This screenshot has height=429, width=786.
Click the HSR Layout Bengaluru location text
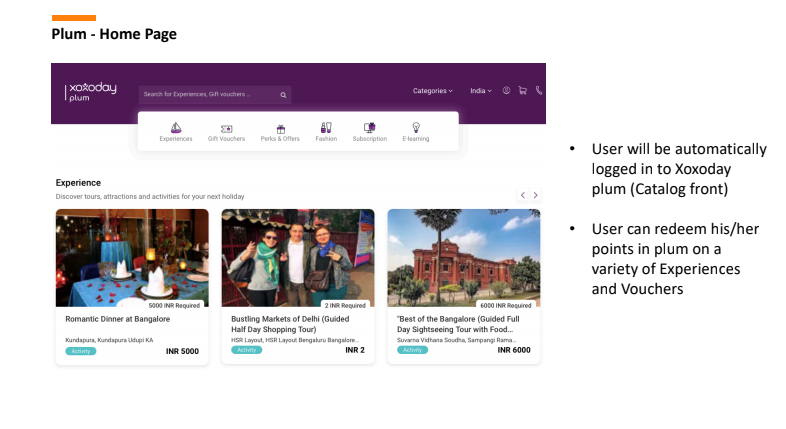point(295,340)
